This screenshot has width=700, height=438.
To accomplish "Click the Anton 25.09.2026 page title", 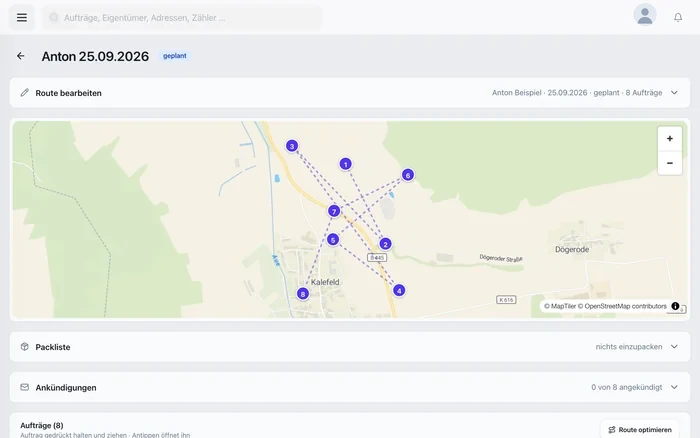I will tap(95, 56).
